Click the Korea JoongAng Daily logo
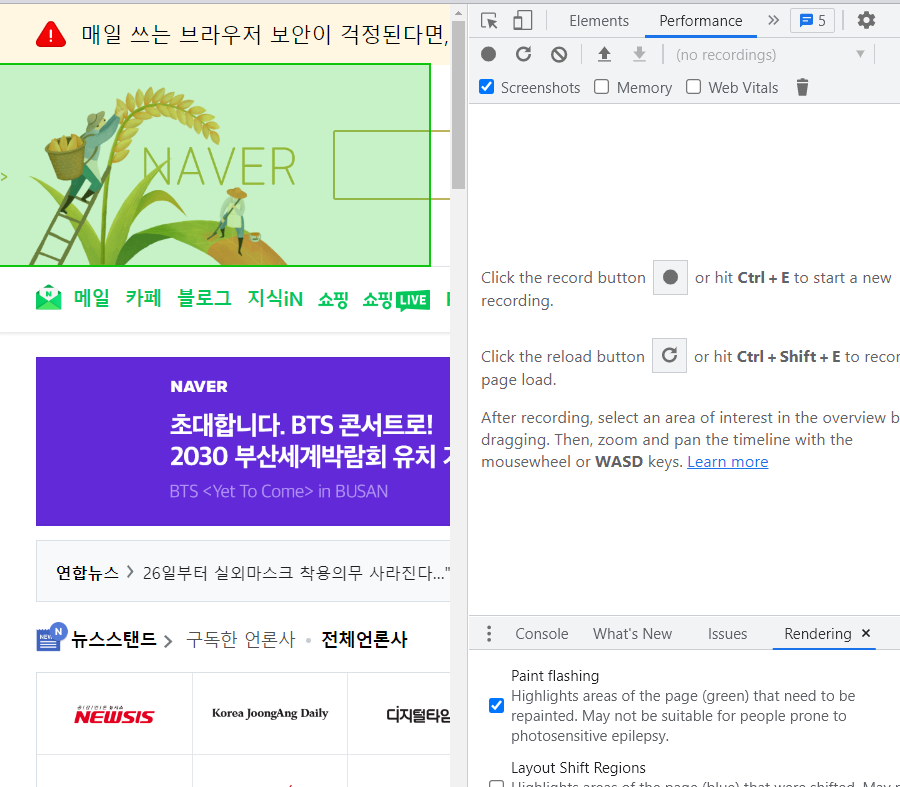The image size is (900, 787). click(x=270, y=714)
